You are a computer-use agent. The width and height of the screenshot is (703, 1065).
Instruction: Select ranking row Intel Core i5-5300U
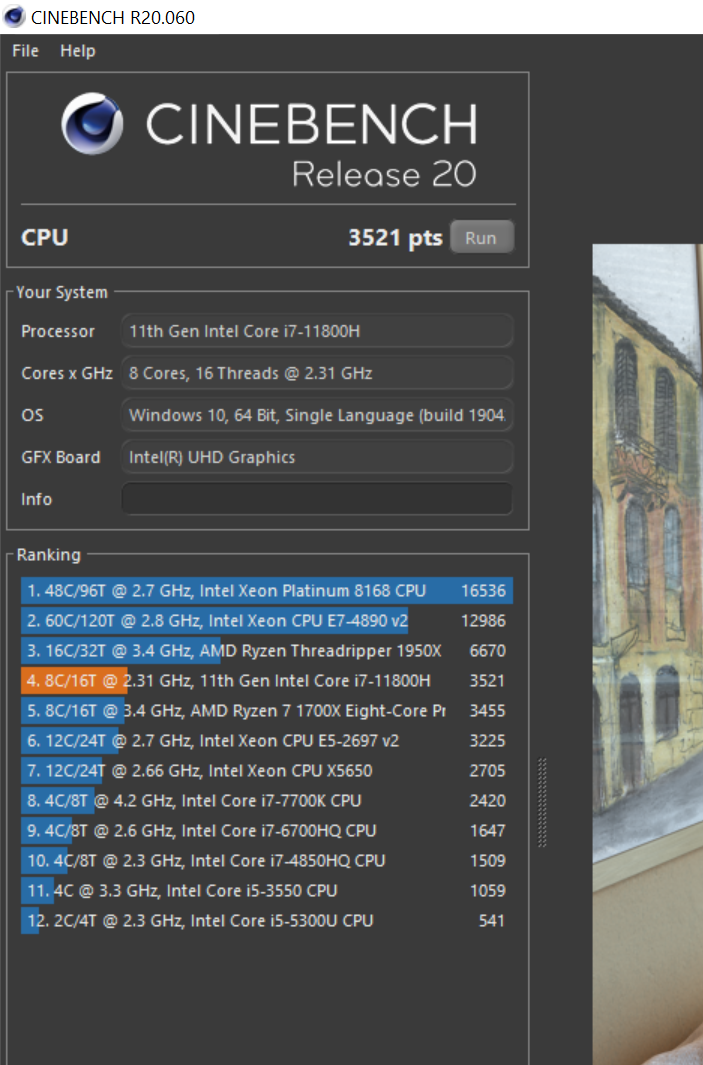click(267, 920)
